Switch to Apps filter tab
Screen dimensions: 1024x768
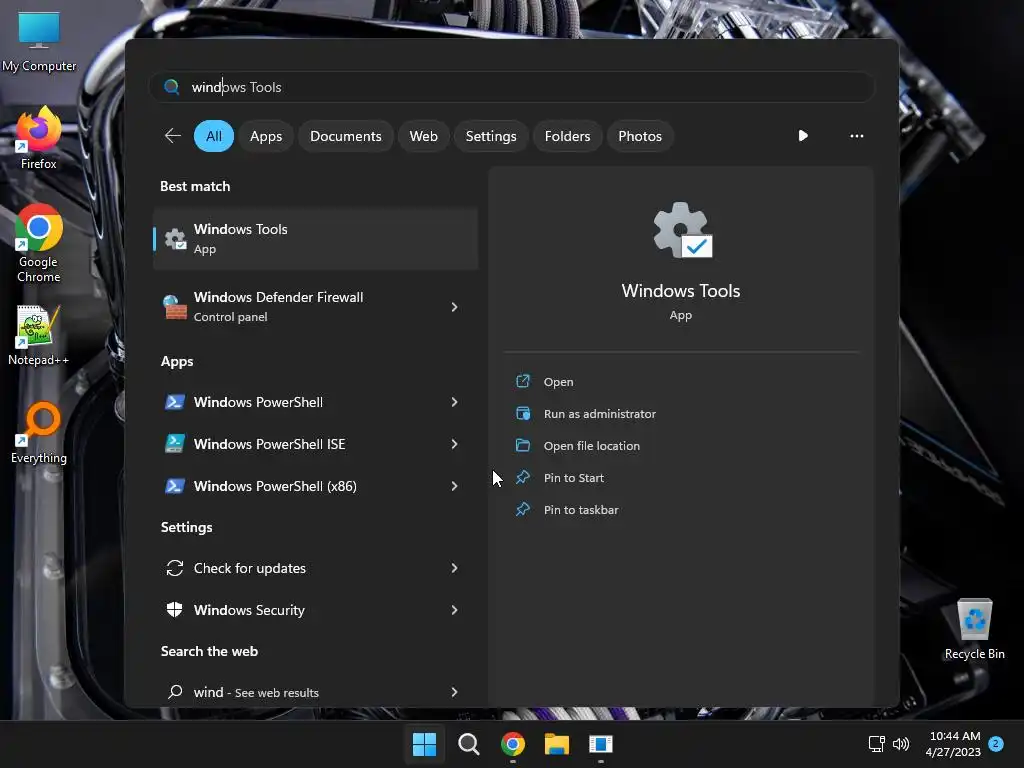(266, 136)
